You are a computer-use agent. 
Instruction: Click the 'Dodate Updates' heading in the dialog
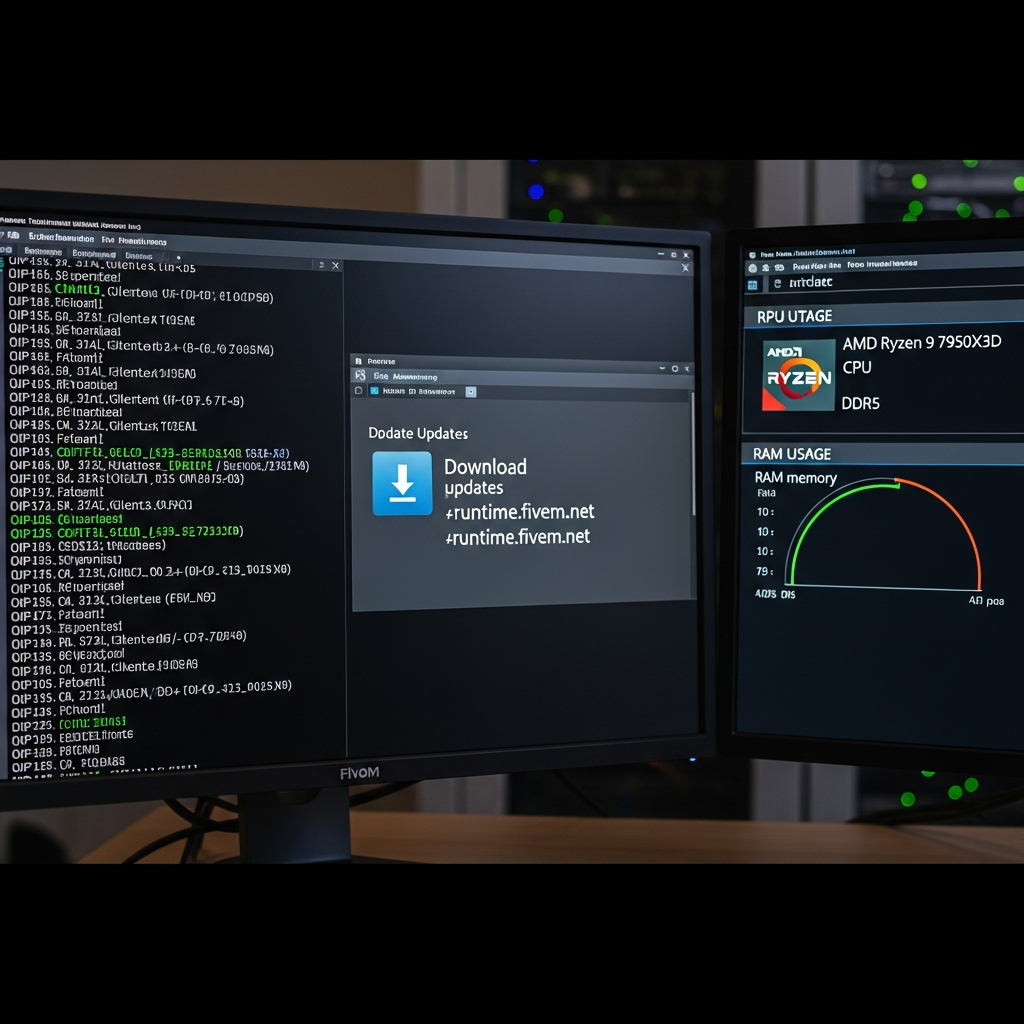(418, 433)
